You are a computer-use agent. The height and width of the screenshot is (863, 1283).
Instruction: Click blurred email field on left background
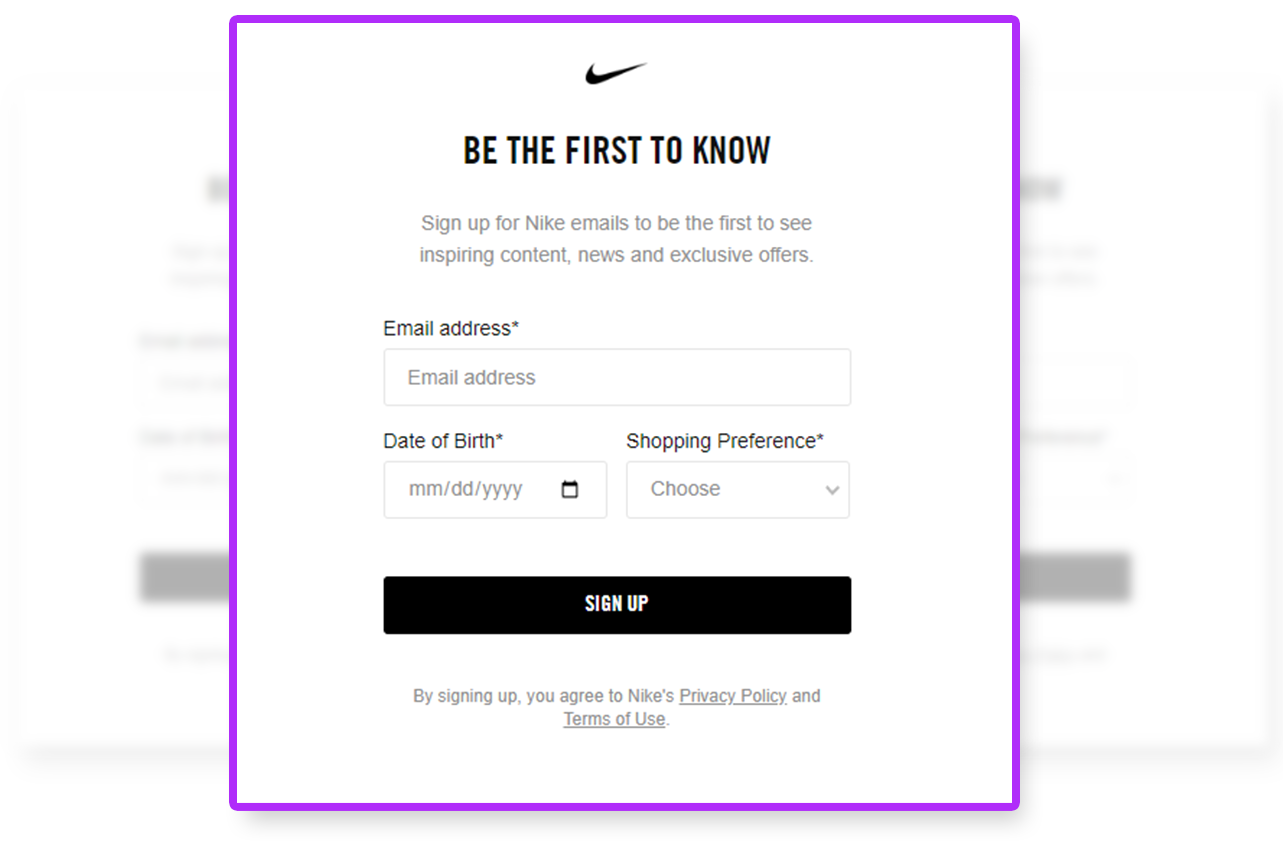(185, 383)
